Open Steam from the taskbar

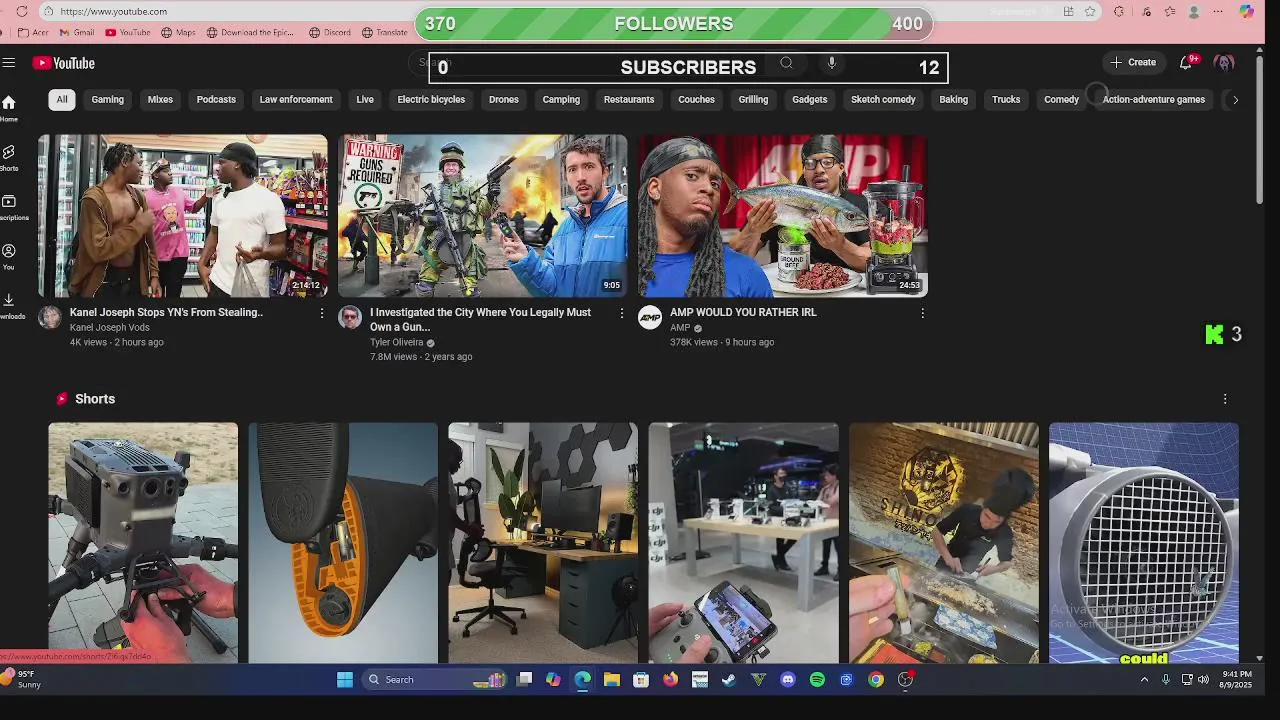pyautogui.click(x=729, y=680)
